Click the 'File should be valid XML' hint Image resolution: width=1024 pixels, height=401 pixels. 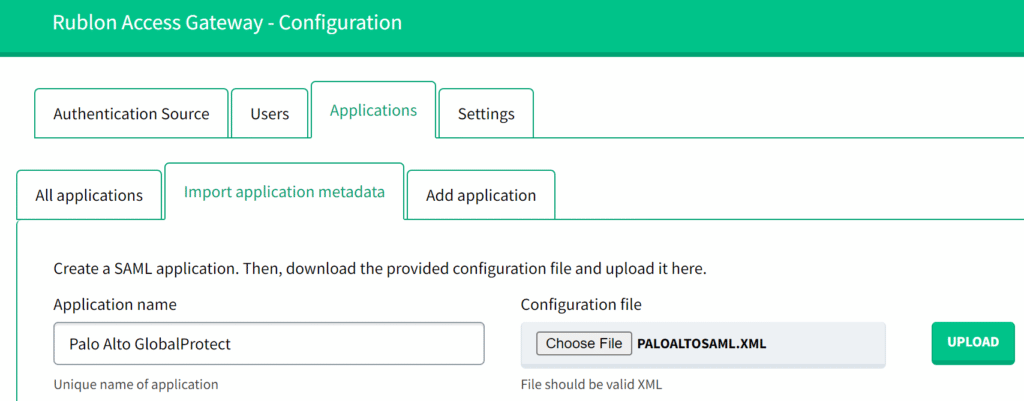click(x=590, y=384)
